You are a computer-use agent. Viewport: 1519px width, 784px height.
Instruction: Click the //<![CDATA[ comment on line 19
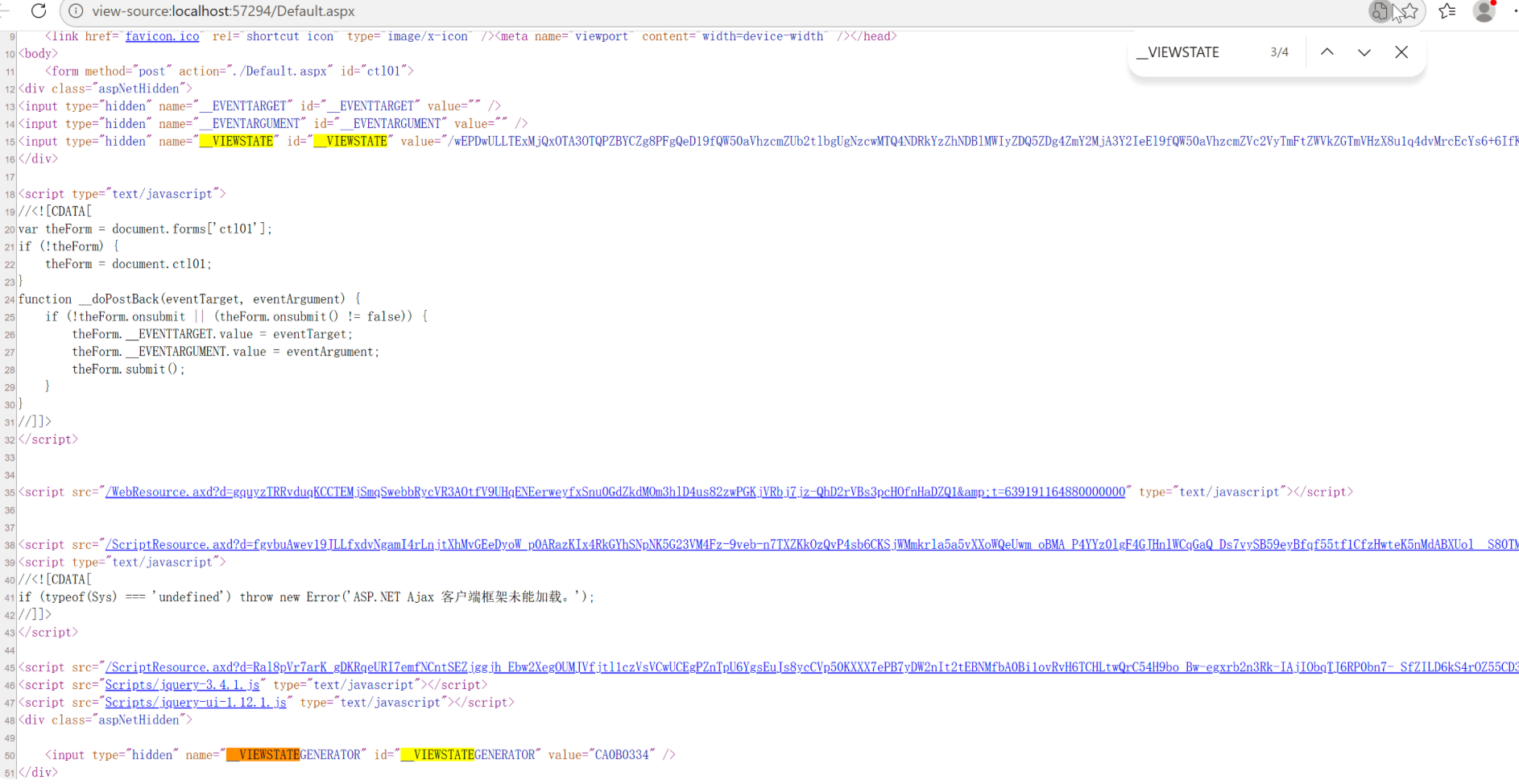tap(56, 212)
